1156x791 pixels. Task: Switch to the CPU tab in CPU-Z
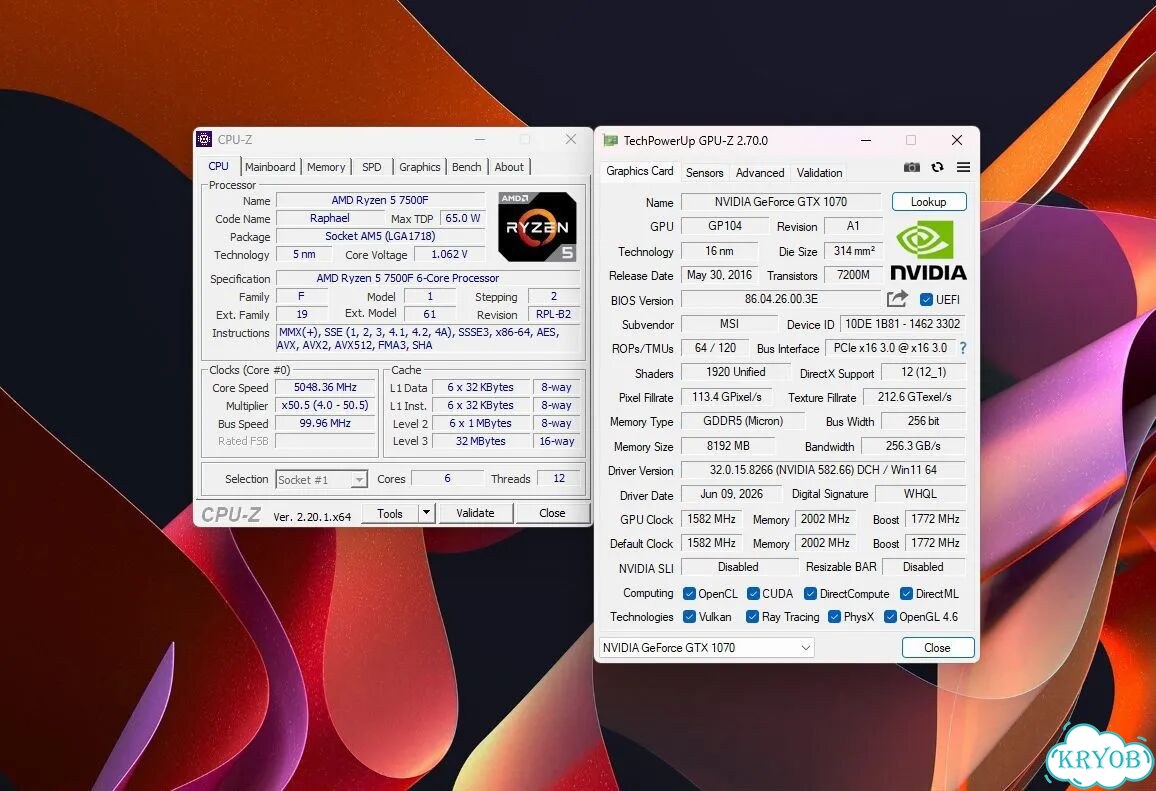tap(218, 166)
